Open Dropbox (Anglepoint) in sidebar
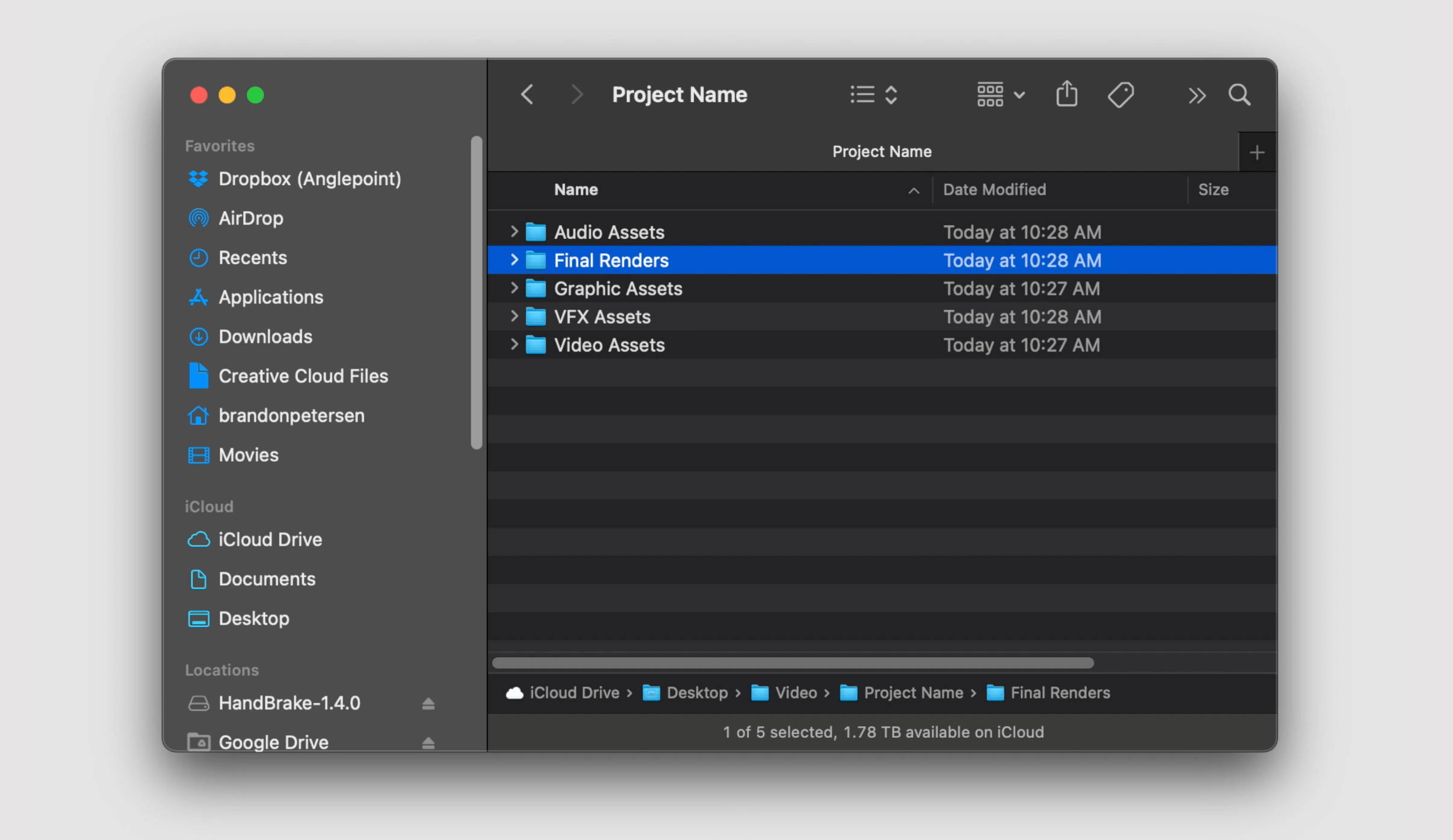 point(295,179)
